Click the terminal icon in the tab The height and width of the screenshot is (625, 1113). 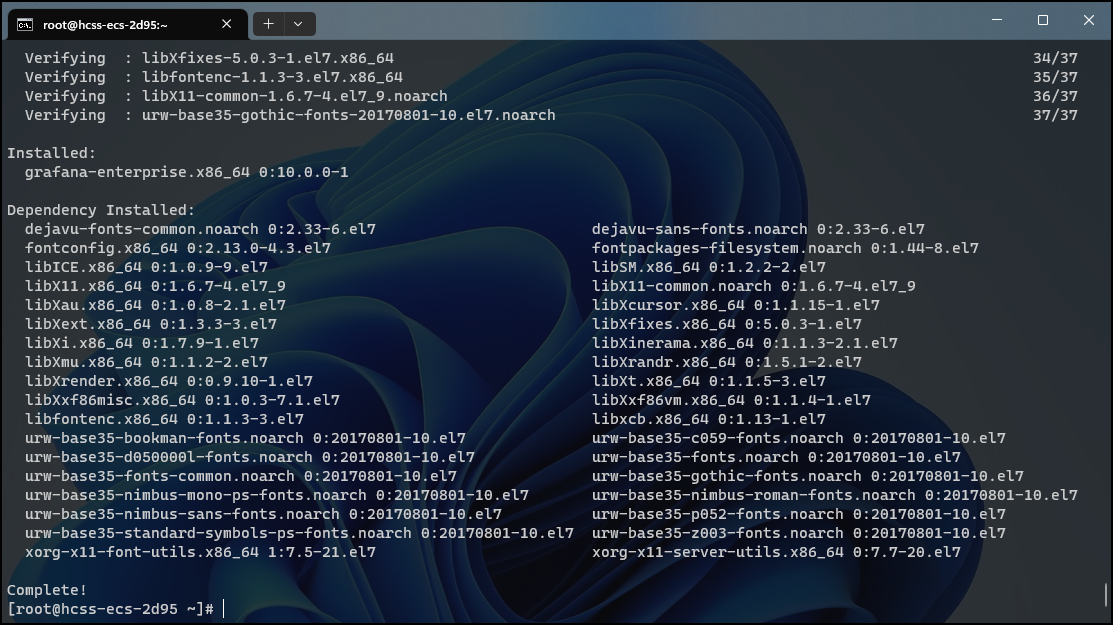25,25
